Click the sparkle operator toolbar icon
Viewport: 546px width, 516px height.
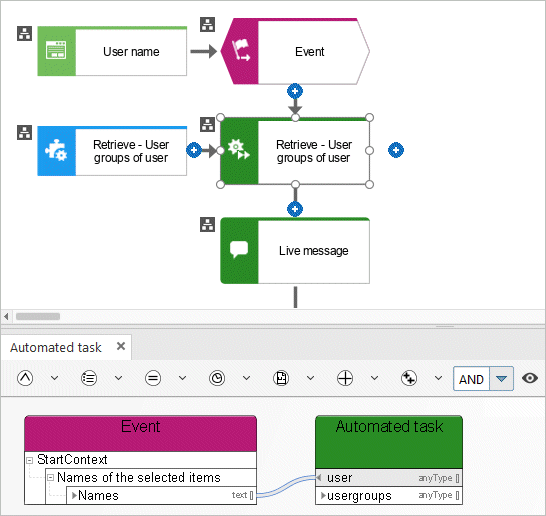tap(409, 378)
